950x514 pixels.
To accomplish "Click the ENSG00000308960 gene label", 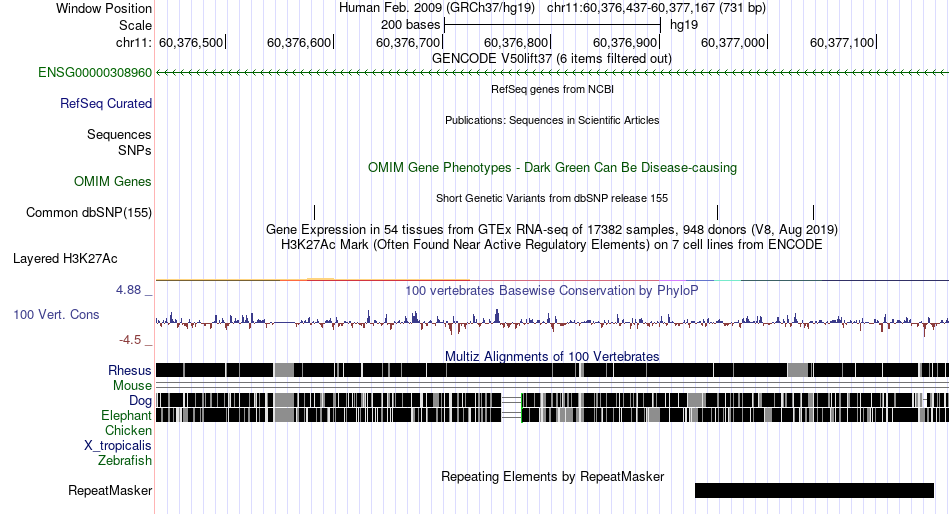I will (95, 73).
